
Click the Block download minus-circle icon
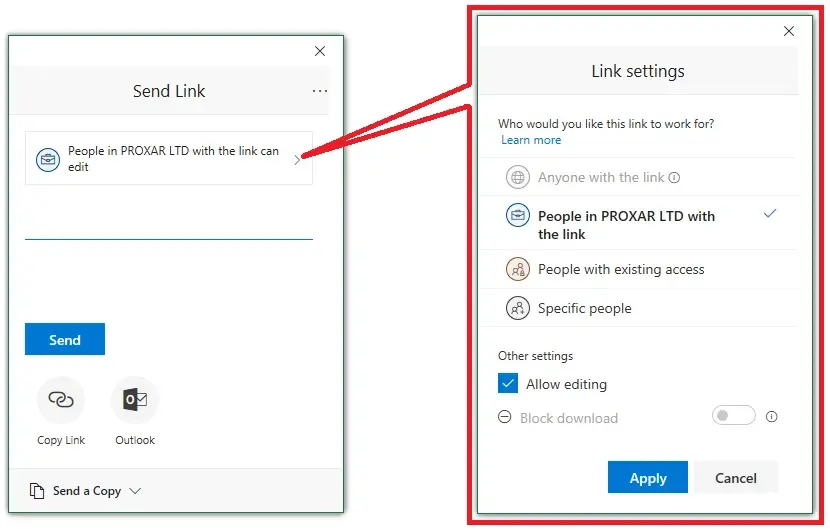(504, 417)
